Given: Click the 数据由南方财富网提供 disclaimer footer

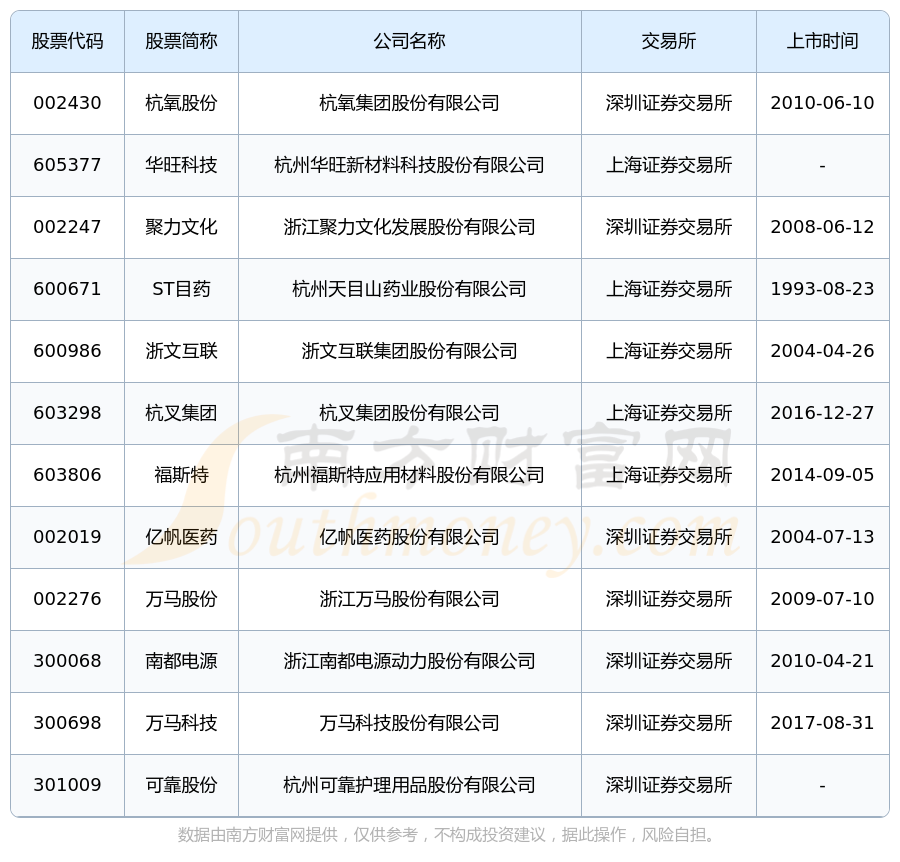Looking at the screenshot, I should coord(447,835).
